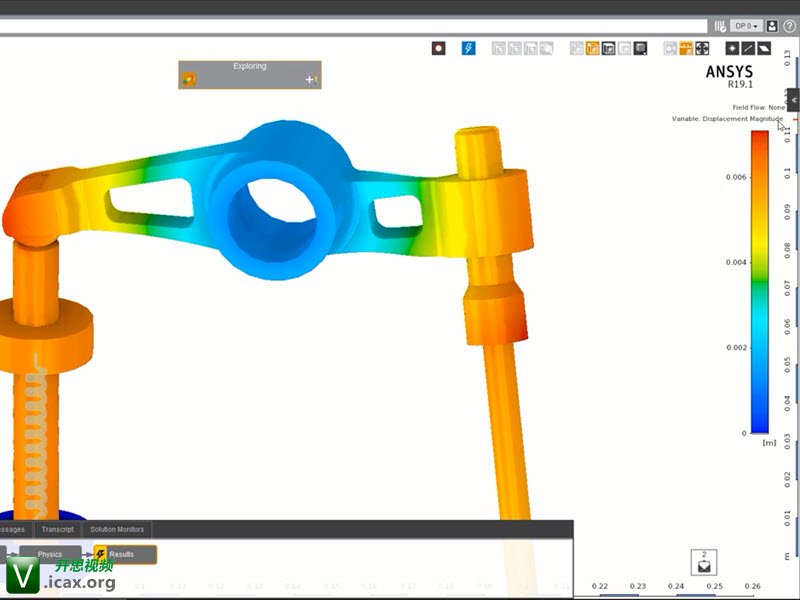Click the contour result icon in the Exploring panel

click(x=189, y=79)
